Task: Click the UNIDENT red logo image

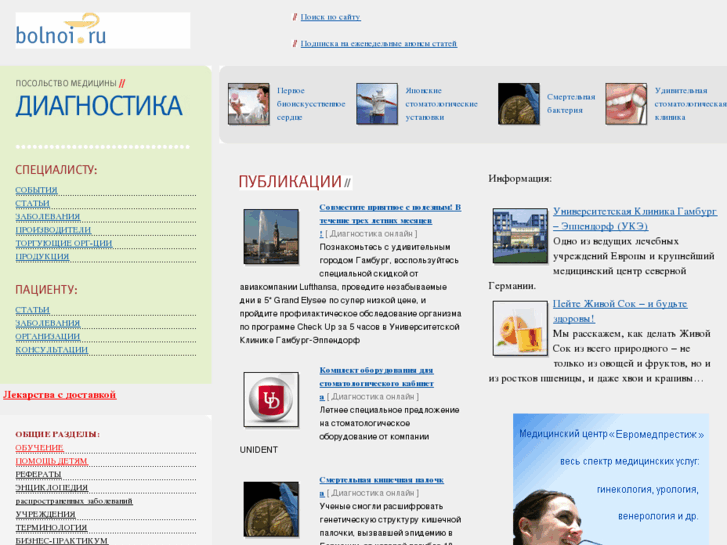Action: point(271,399)
